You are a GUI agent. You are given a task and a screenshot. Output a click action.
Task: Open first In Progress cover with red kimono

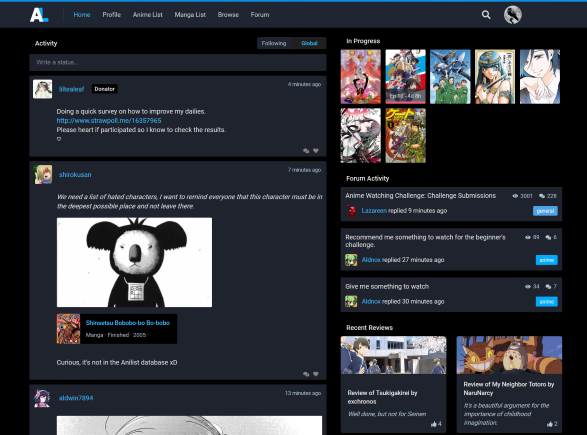coord(361,77)
